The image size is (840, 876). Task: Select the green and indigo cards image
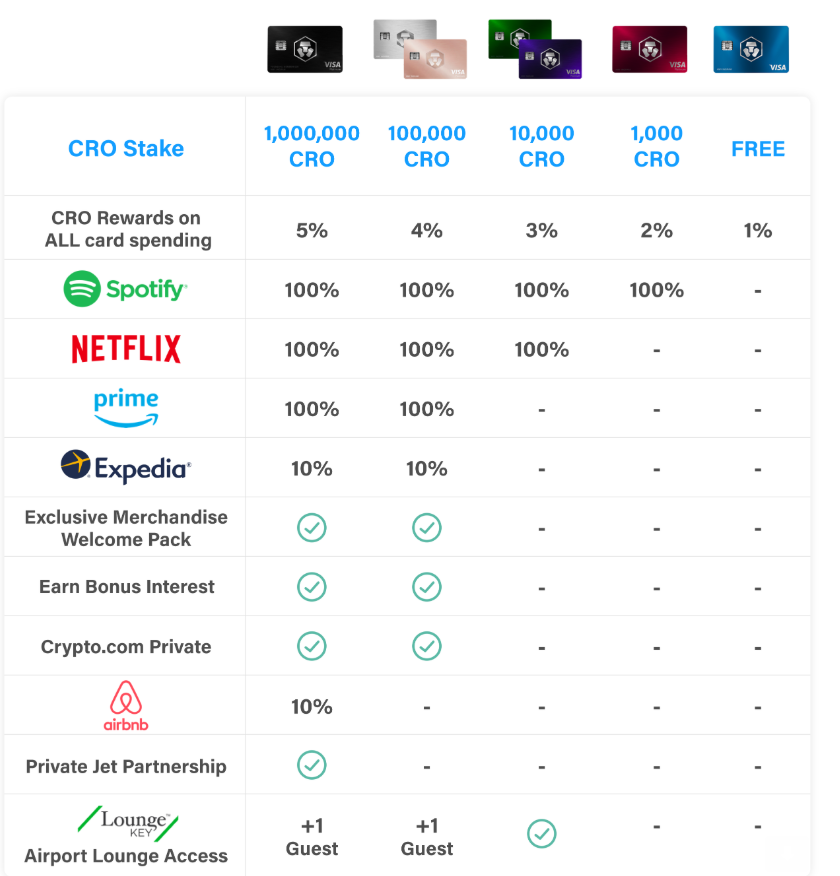(535, 49)
